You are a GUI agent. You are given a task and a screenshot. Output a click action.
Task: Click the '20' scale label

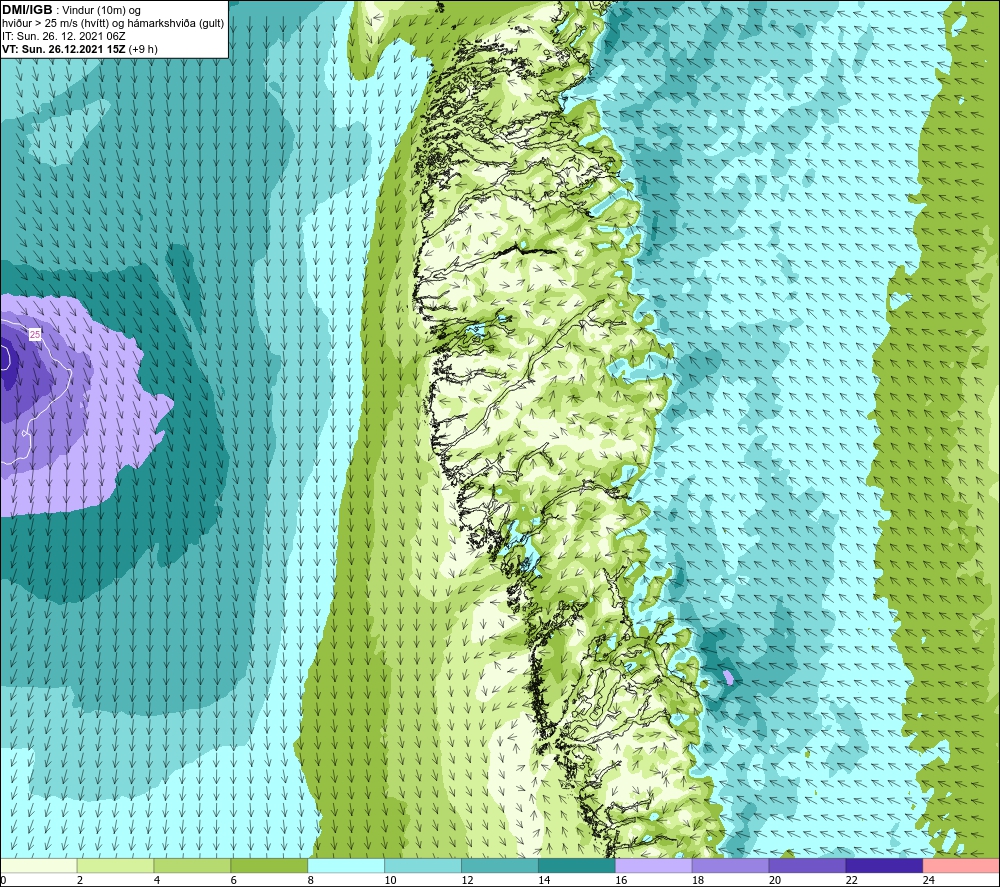click(x=775, y=880)
